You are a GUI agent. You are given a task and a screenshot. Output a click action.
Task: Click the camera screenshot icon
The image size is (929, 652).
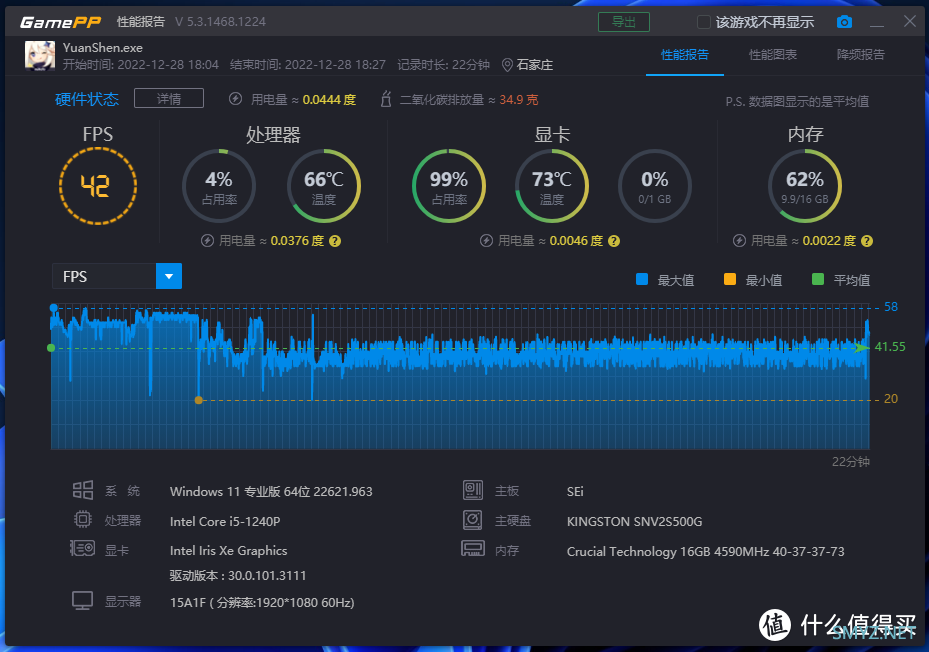[x=844, y=22]
